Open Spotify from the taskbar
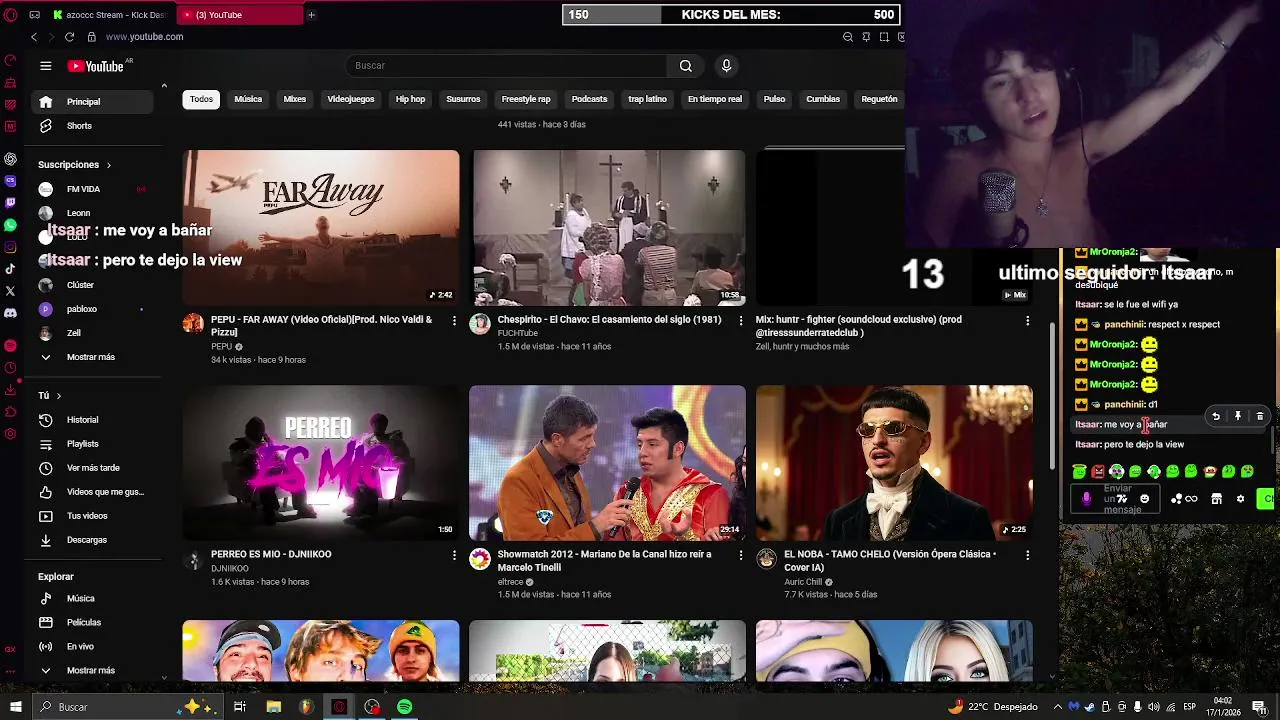 [x=405, y=707]
